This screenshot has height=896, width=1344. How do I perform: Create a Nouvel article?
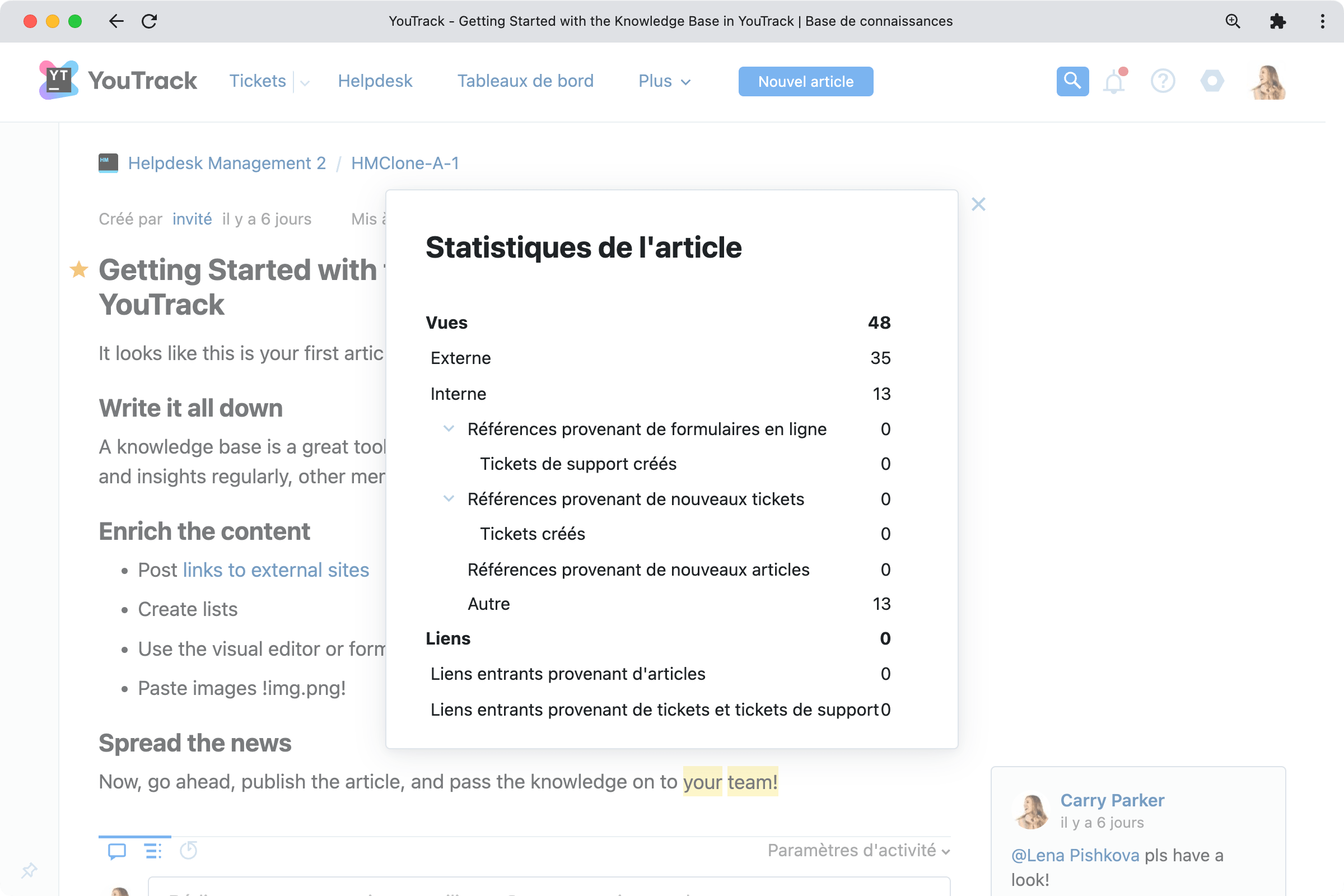pos(805,81)
